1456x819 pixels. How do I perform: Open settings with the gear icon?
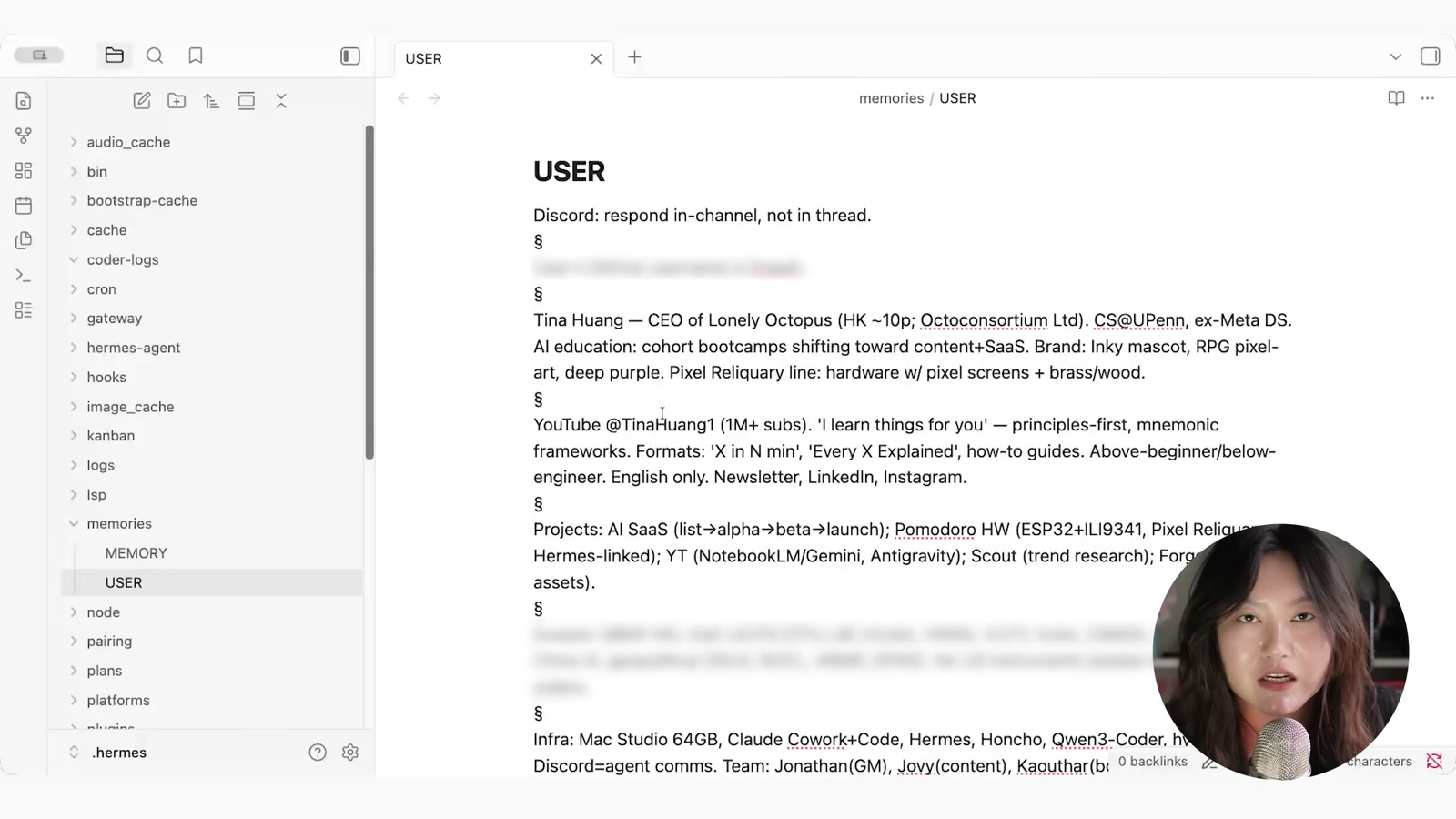tap(350, 753)
